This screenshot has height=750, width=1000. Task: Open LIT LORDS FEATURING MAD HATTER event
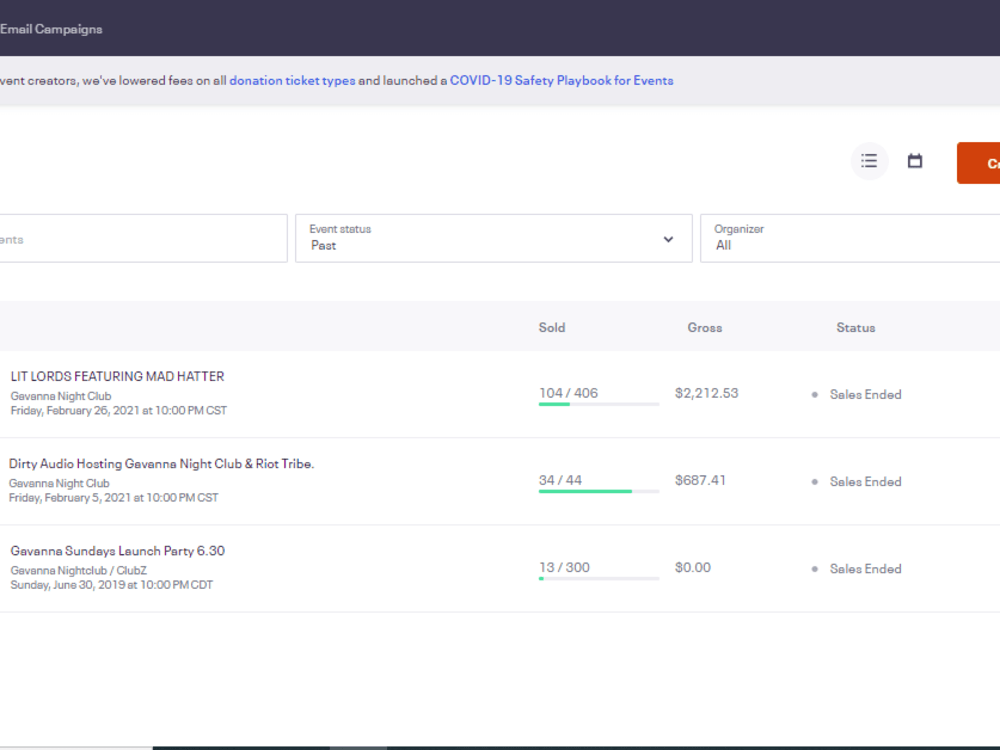point(117,376)
